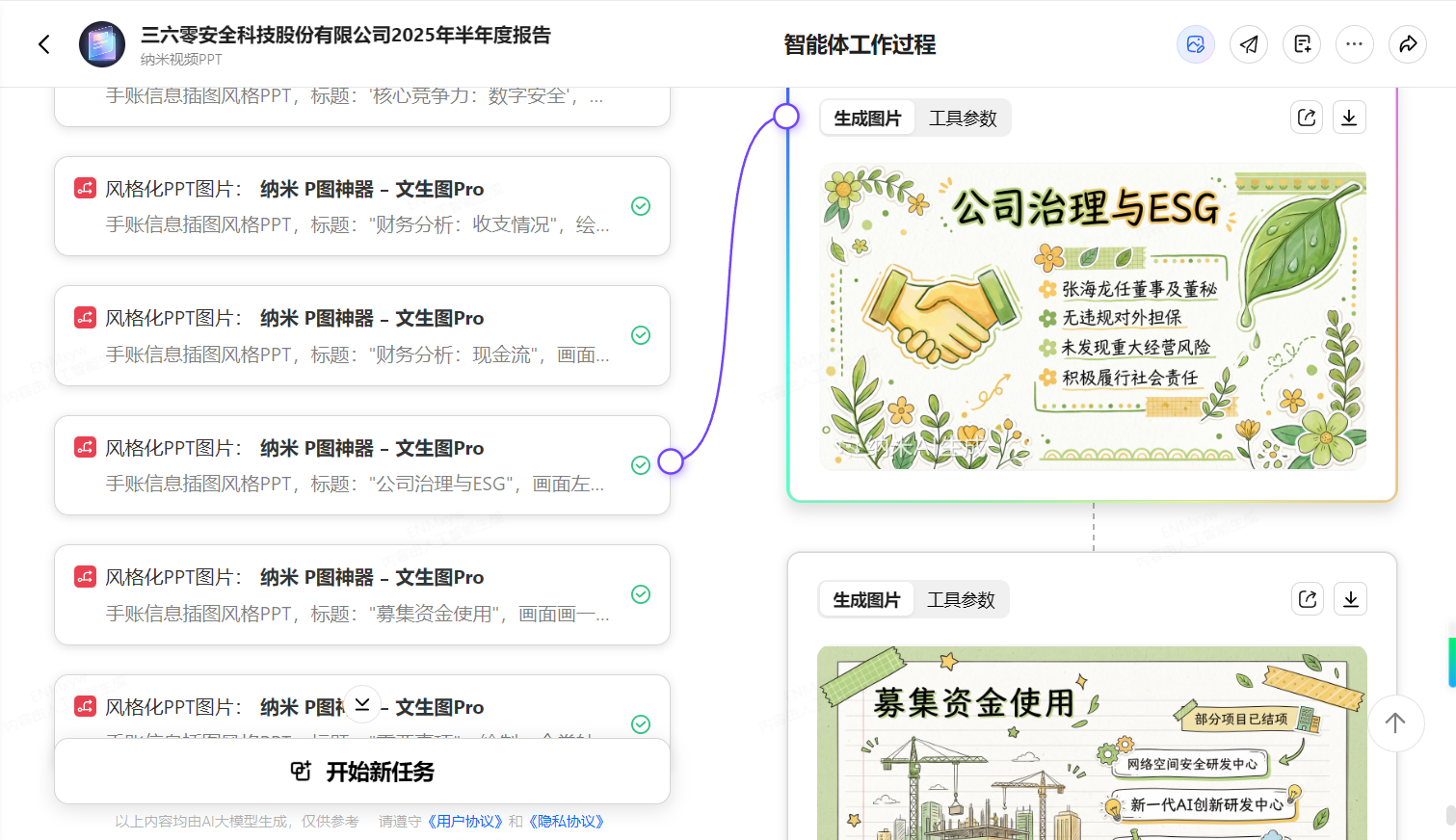1456x840 pixels.
Task: Click the paper plane send icon
Action: [x=1248, y=44]
